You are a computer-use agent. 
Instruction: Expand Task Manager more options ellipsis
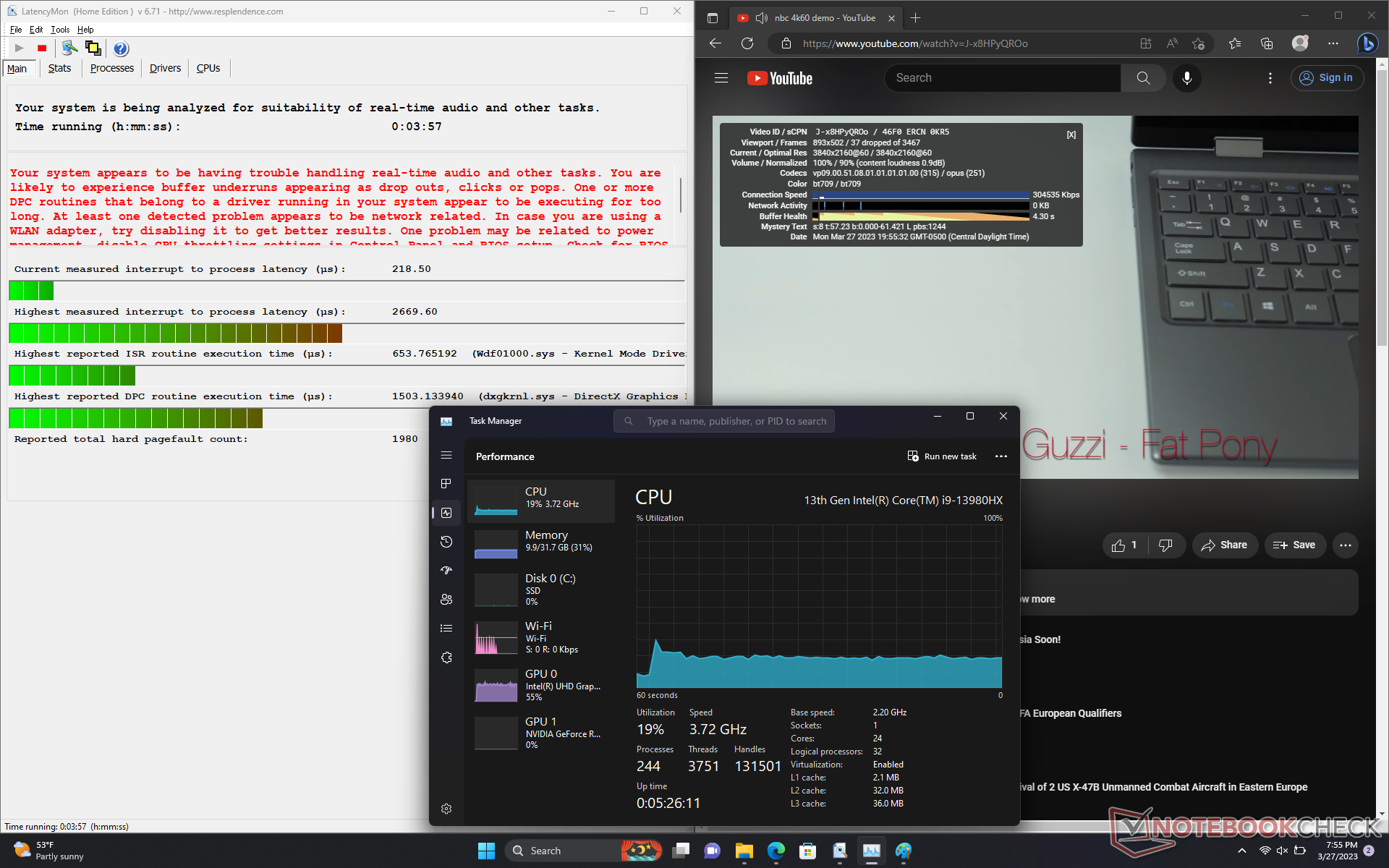1001,456
